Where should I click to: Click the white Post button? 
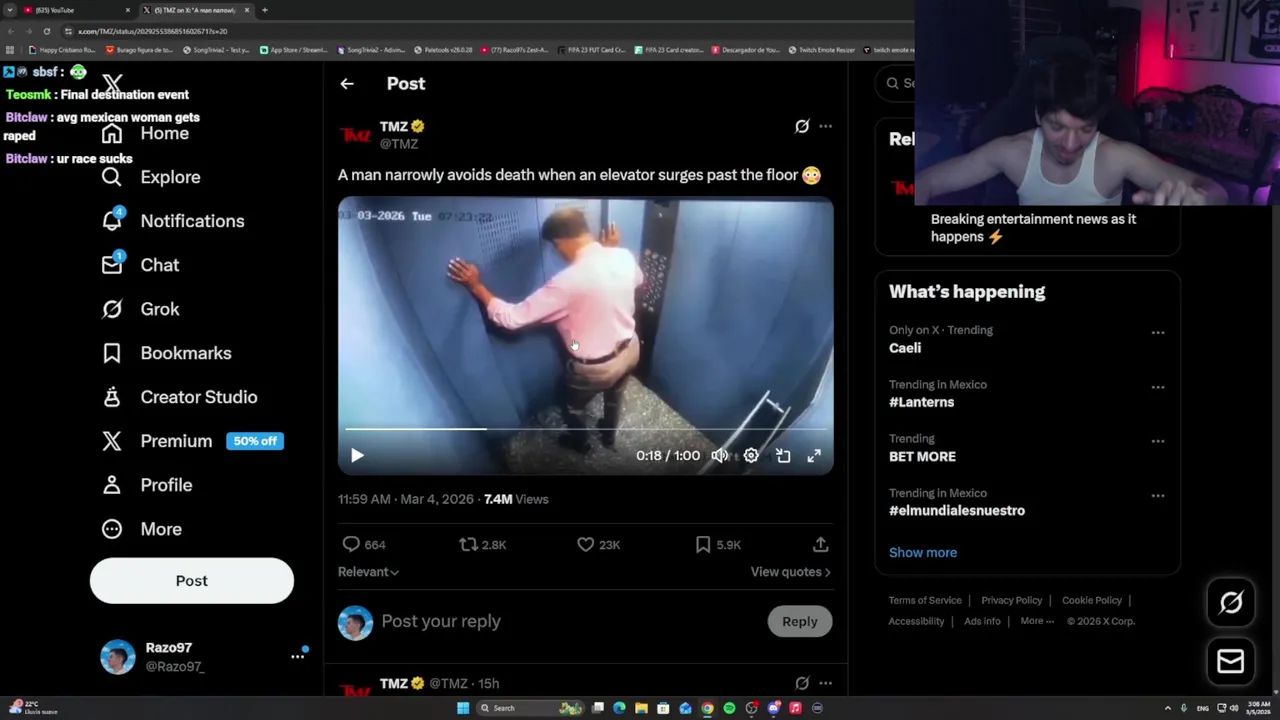192,581
